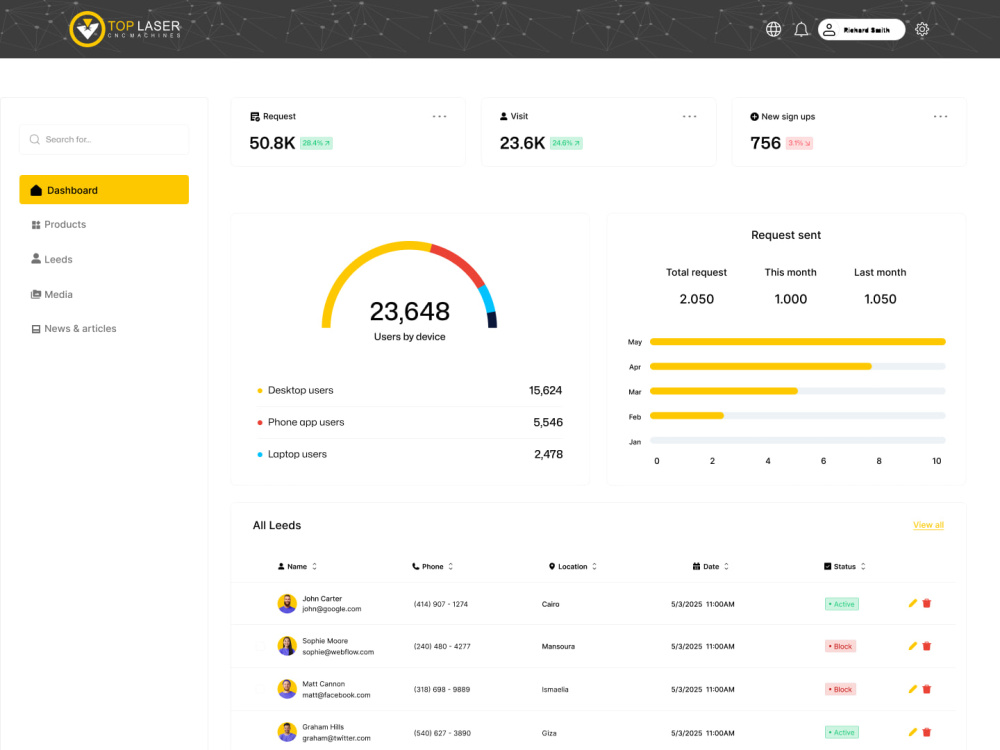Image resolution: width=1000 pixels, height=750 pixels.
Task: Open Media in sidebar
Action: (x=52, y=294)
